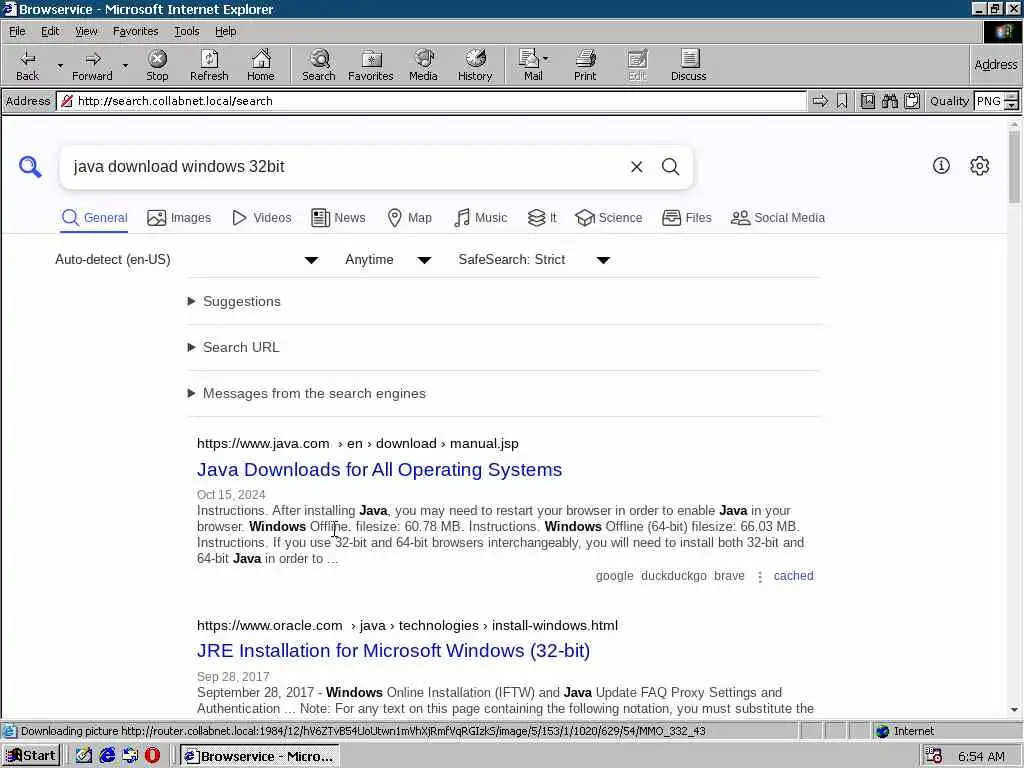
Task: Click the Stop toolbar button
Action: pyautogui.click(x=157, y=65)
